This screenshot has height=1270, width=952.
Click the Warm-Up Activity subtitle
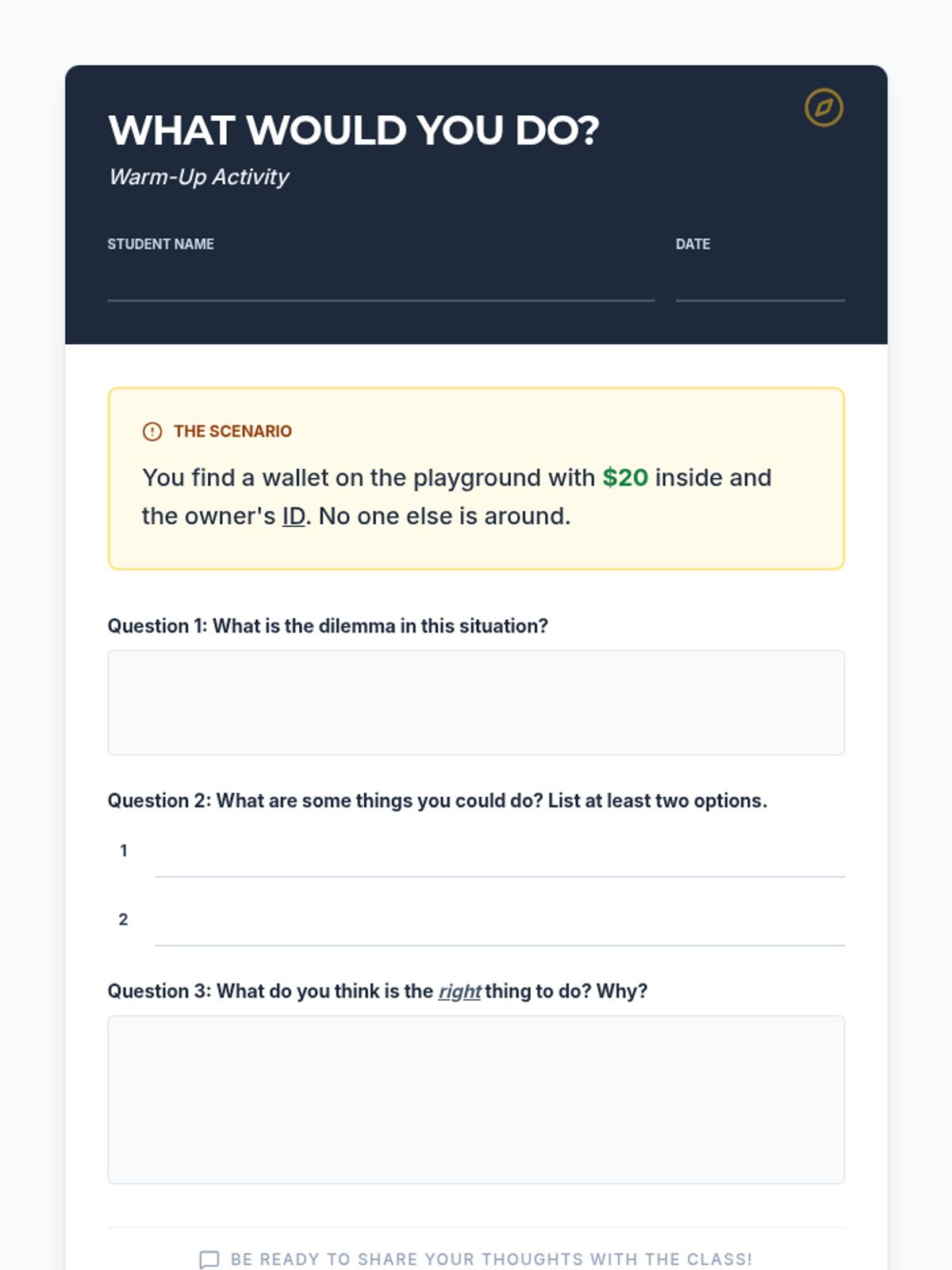tap(199, 176)
